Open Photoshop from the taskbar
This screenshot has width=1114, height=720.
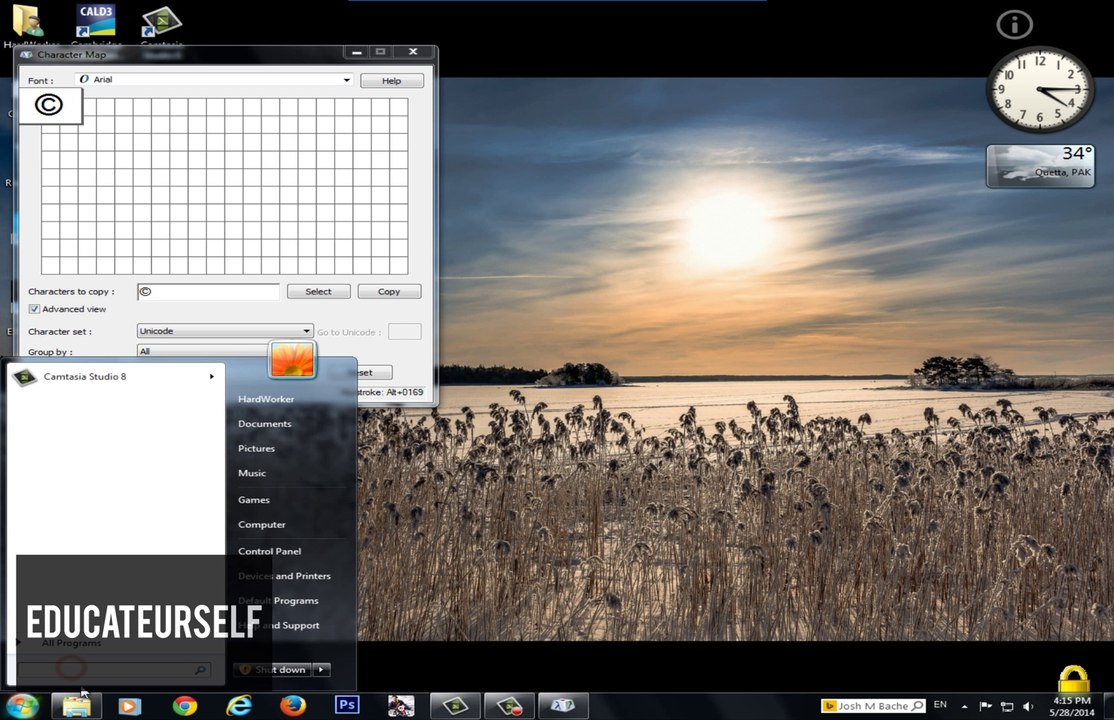347,704
